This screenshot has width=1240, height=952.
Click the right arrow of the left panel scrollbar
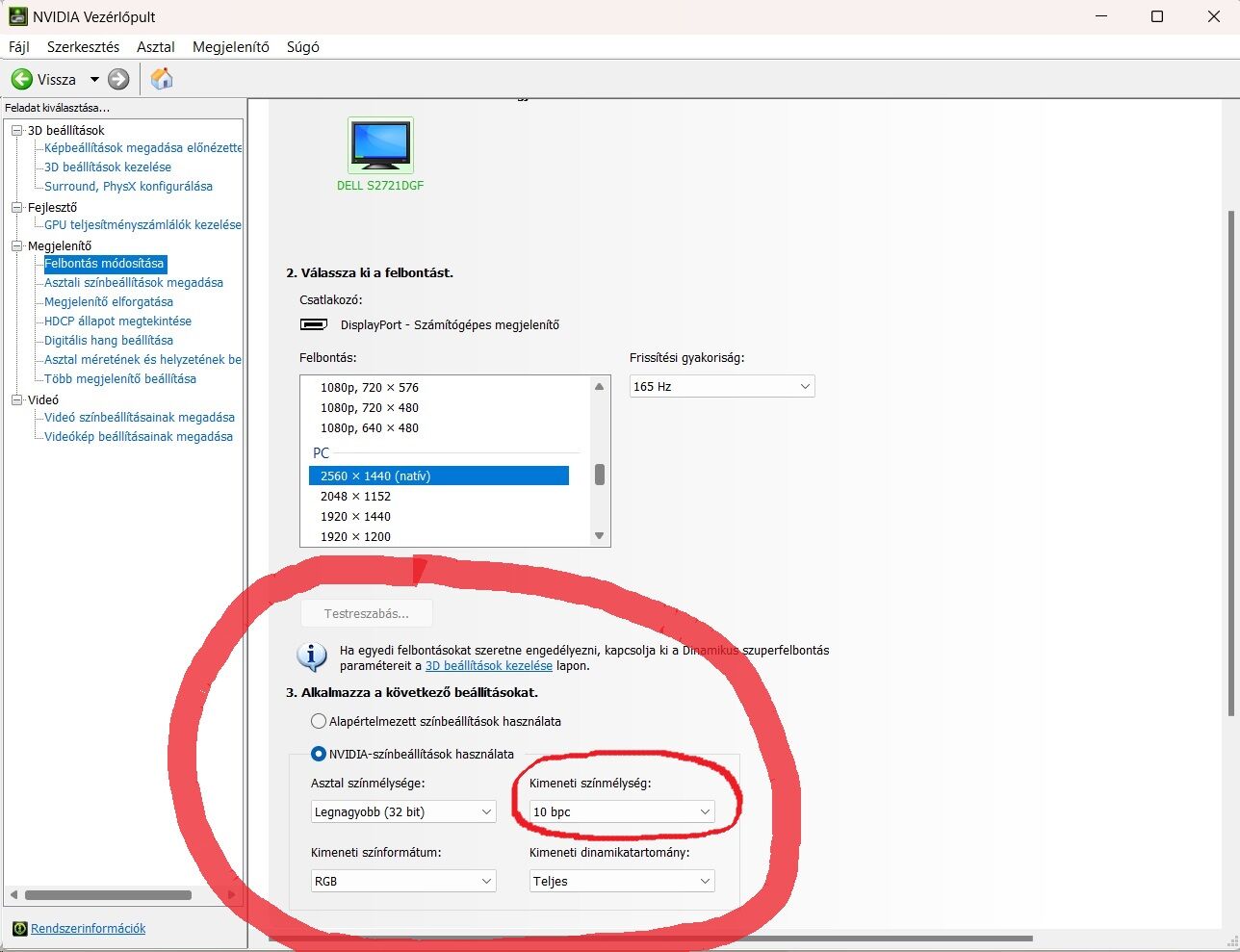click(x=231, y=895)
